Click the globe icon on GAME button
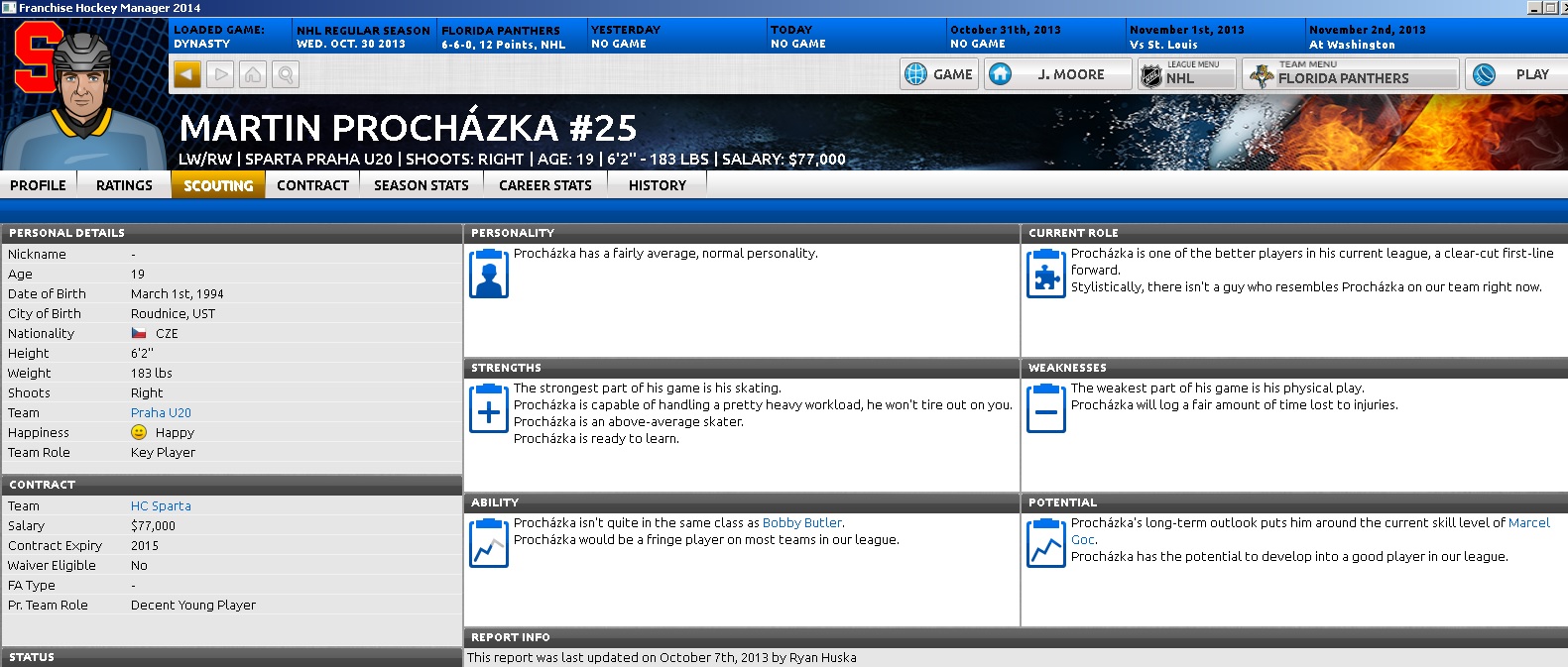The height and width of the screenshot is (667, 1568). pyautogui.click(x=916, y=74)
